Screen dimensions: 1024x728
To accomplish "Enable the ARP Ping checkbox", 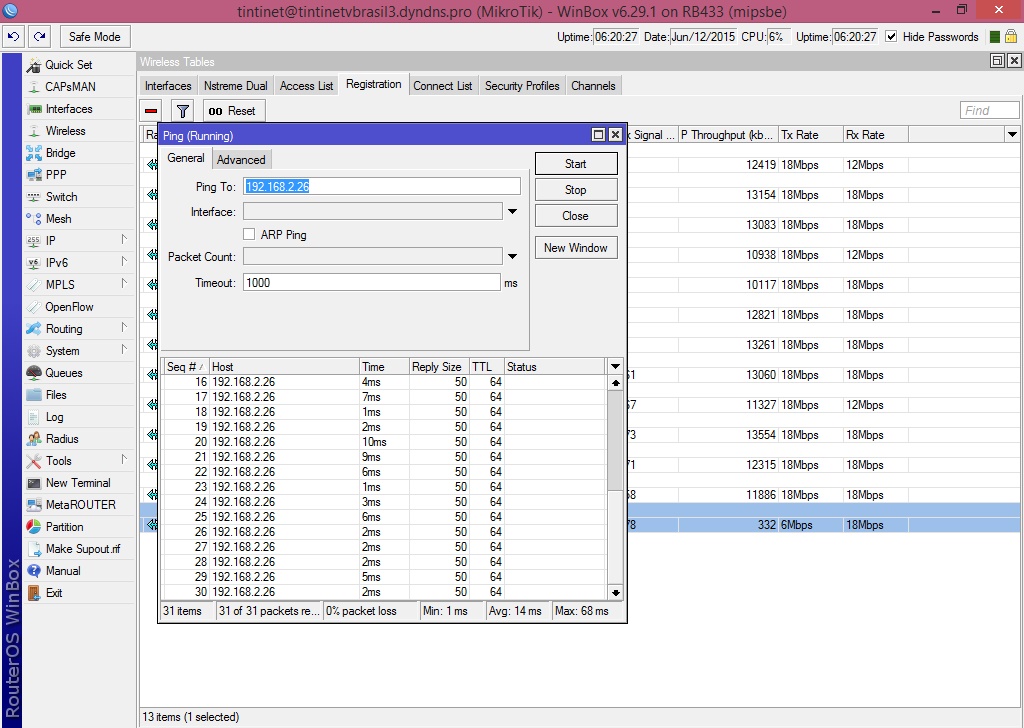I will coord(249,235).
